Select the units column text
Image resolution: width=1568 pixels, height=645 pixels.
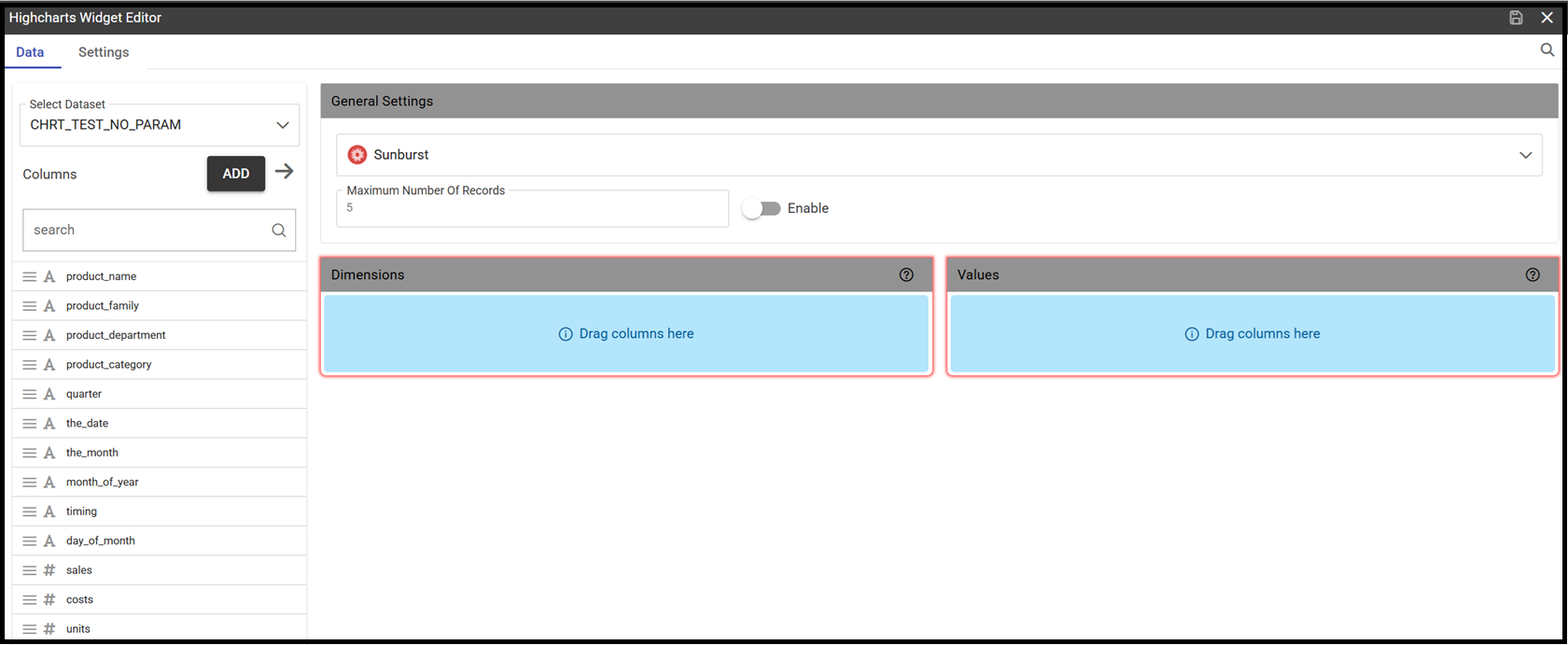click(78, 629)
